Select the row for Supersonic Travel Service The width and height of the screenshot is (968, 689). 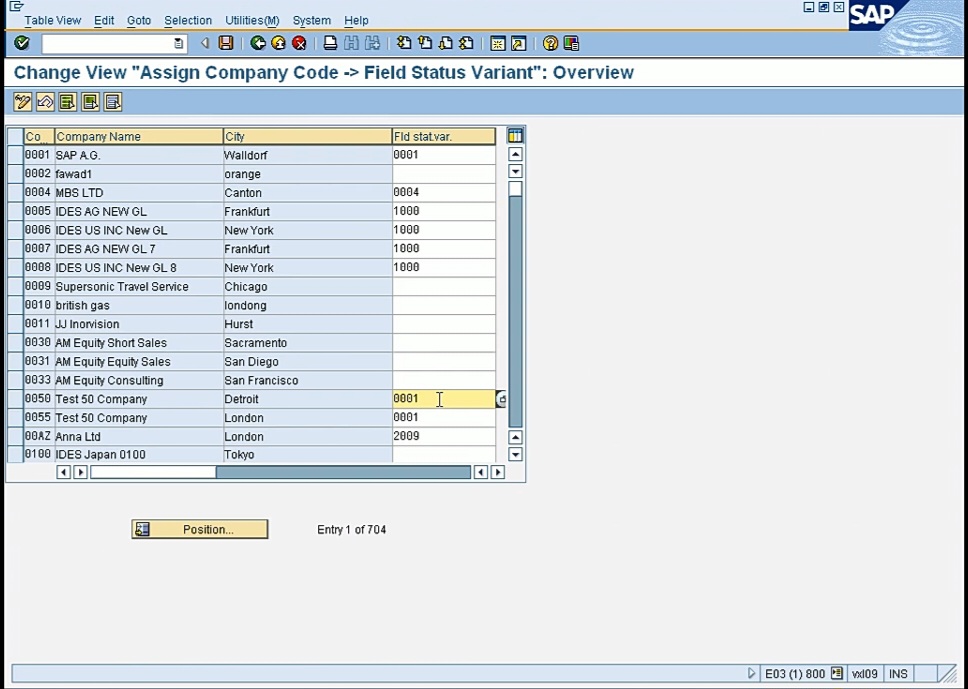(x=15, y=286)
